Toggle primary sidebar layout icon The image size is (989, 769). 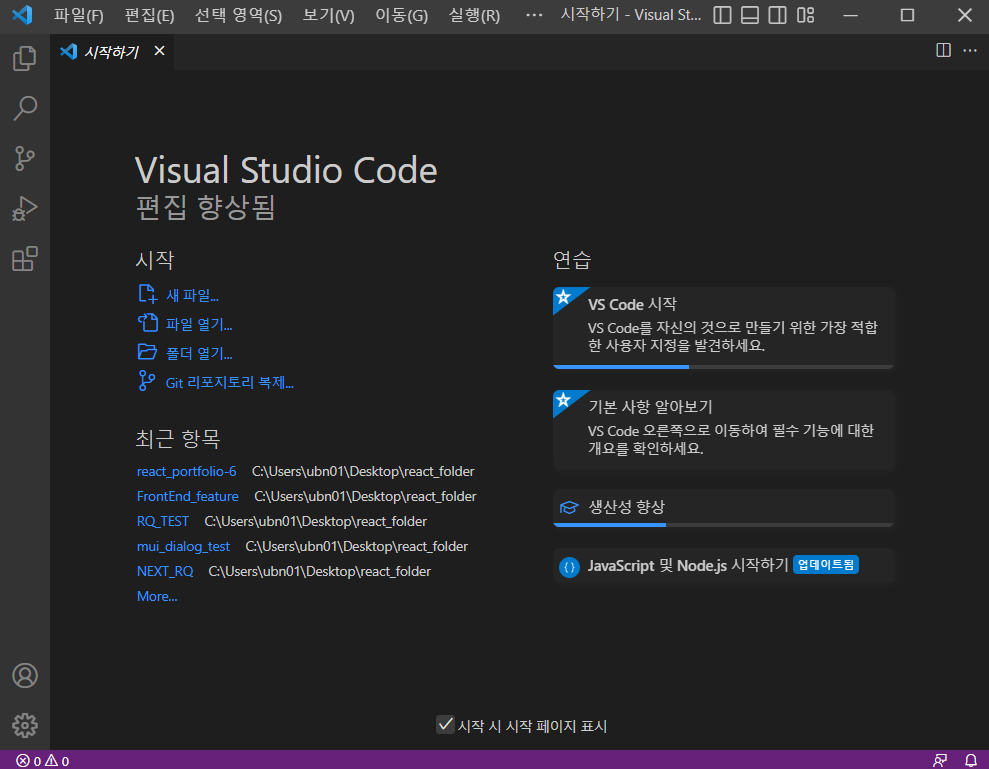pyautogui.click(x=722, y=15)
